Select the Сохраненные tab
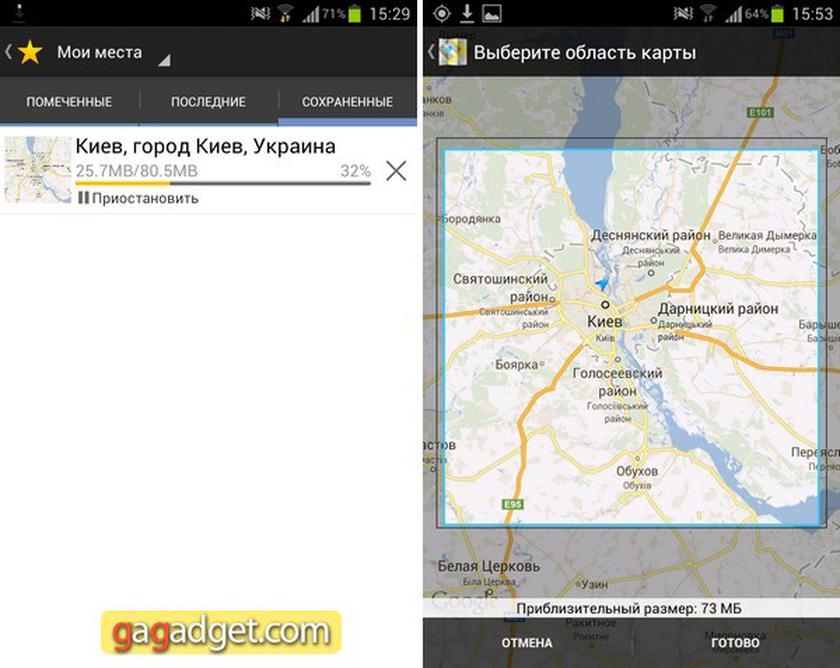Viewport: 840px width, 668px height. tap(347, 102)
